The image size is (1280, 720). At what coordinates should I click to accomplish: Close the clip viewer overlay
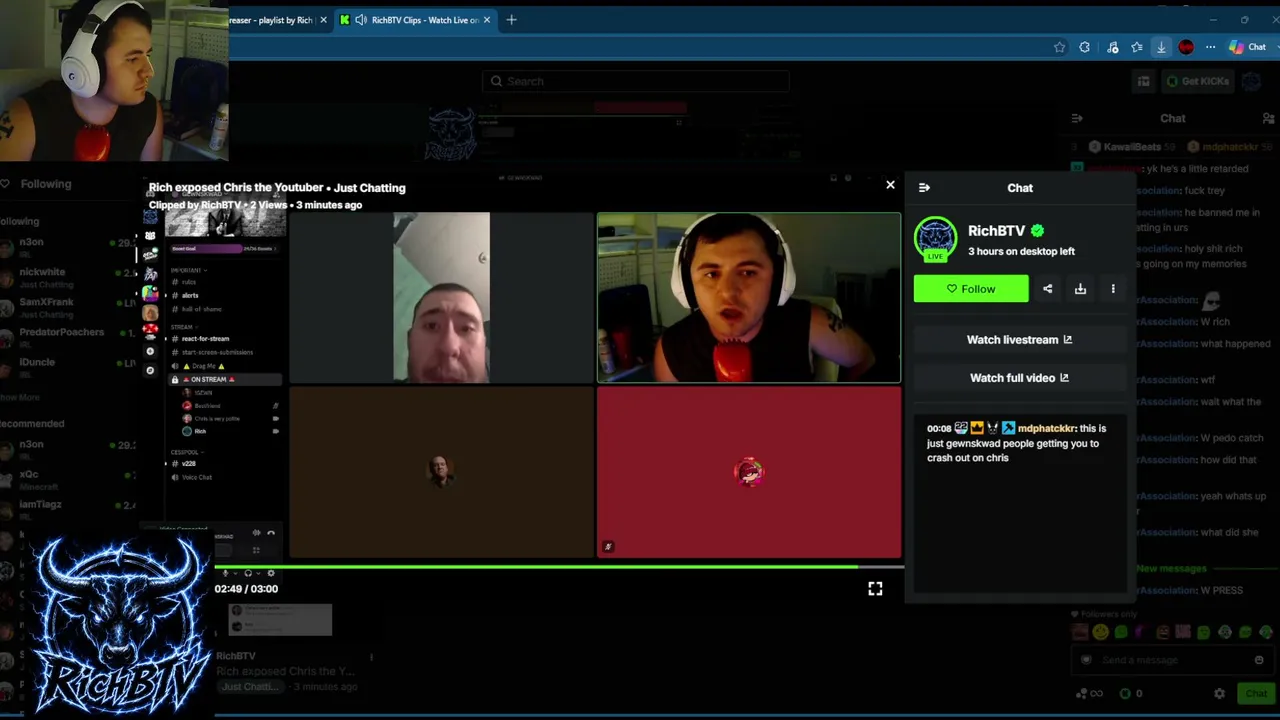coord(890,185)
